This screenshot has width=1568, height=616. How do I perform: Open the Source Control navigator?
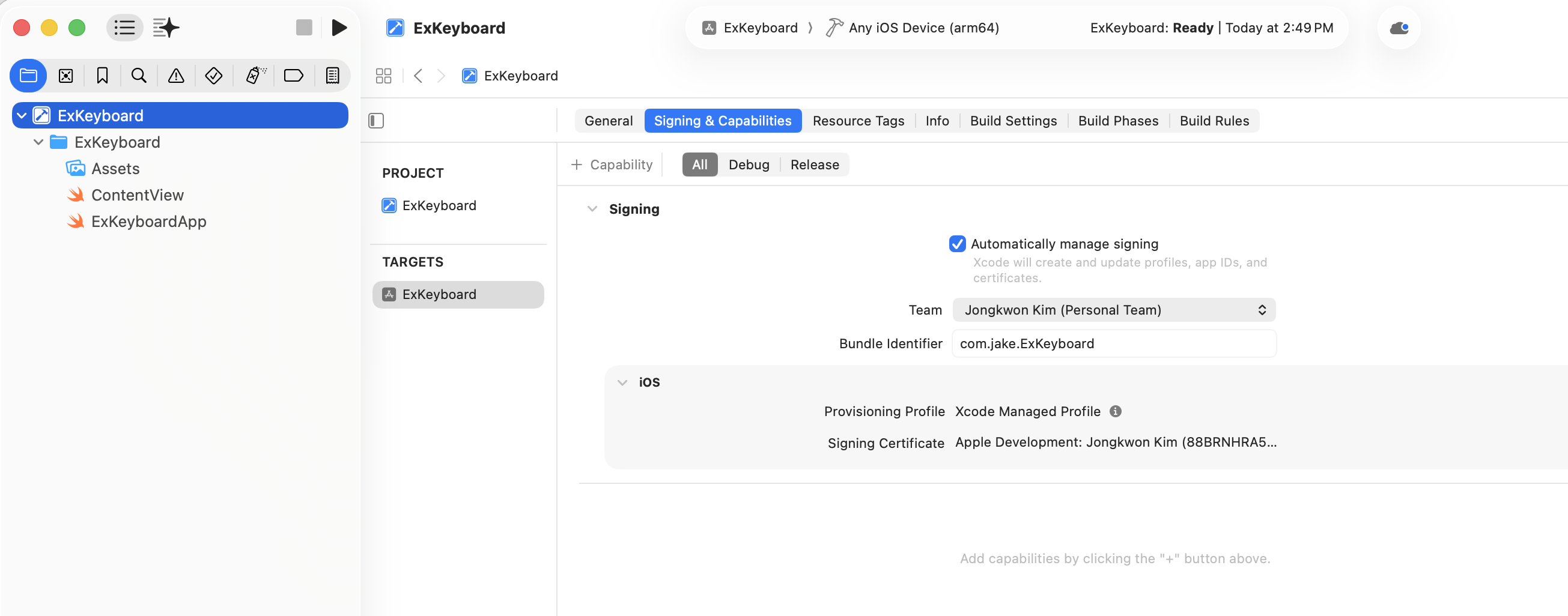65,76
